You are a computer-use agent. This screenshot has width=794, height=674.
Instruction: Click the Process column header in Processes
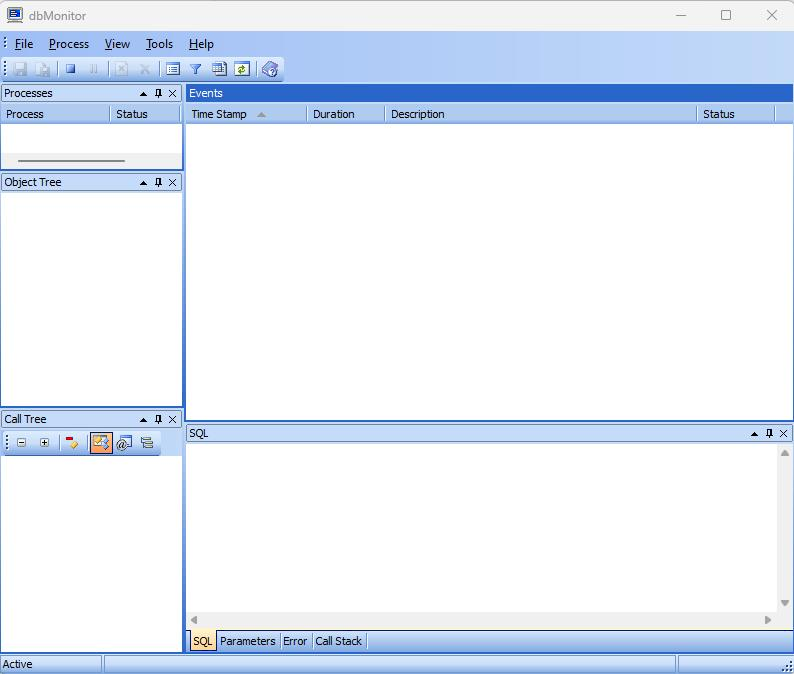55,114
